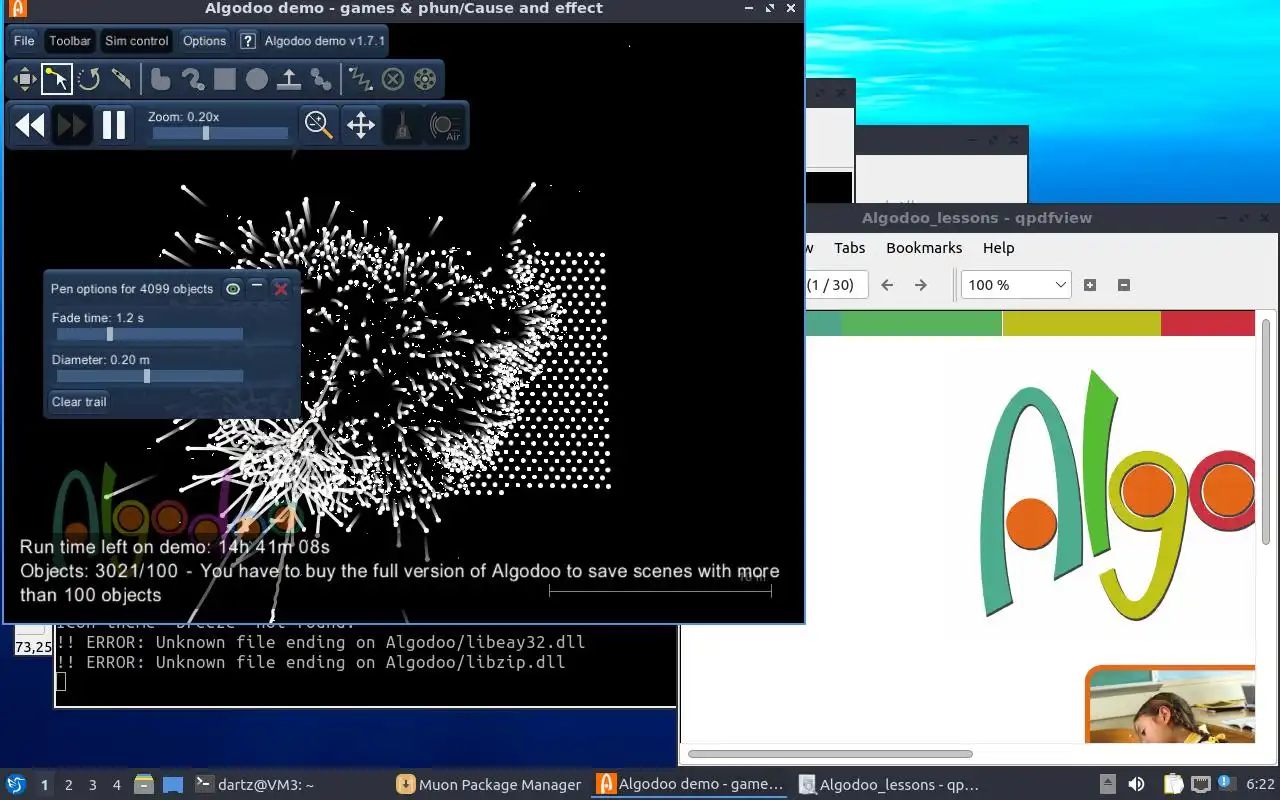Choose the Drag/Select arrow tool
Screen dimensions: 1280x800
point(56,78)
